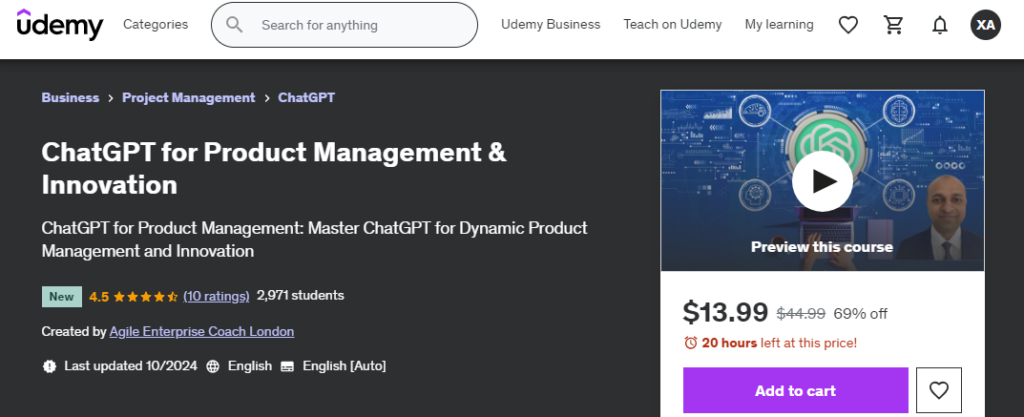This screenshot has width=1024, height=417.
Task: Open the shopping cart icon
Action: [x=893, y=25]
